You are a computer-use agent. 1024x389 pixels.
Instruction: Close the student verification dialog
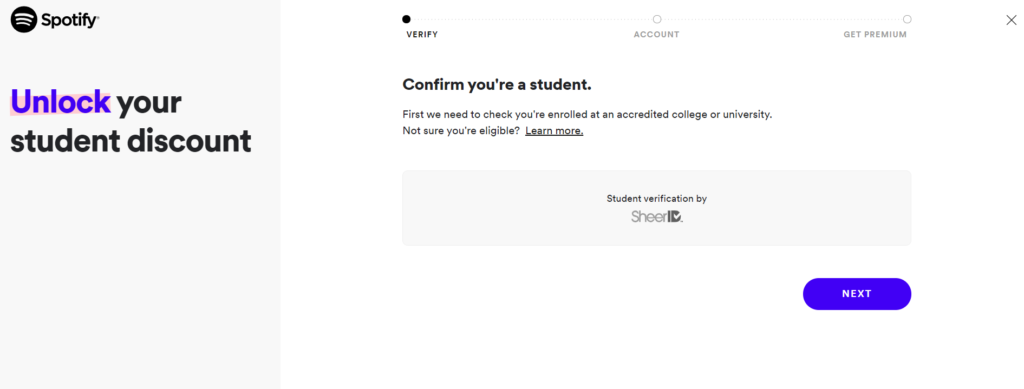1011,20
